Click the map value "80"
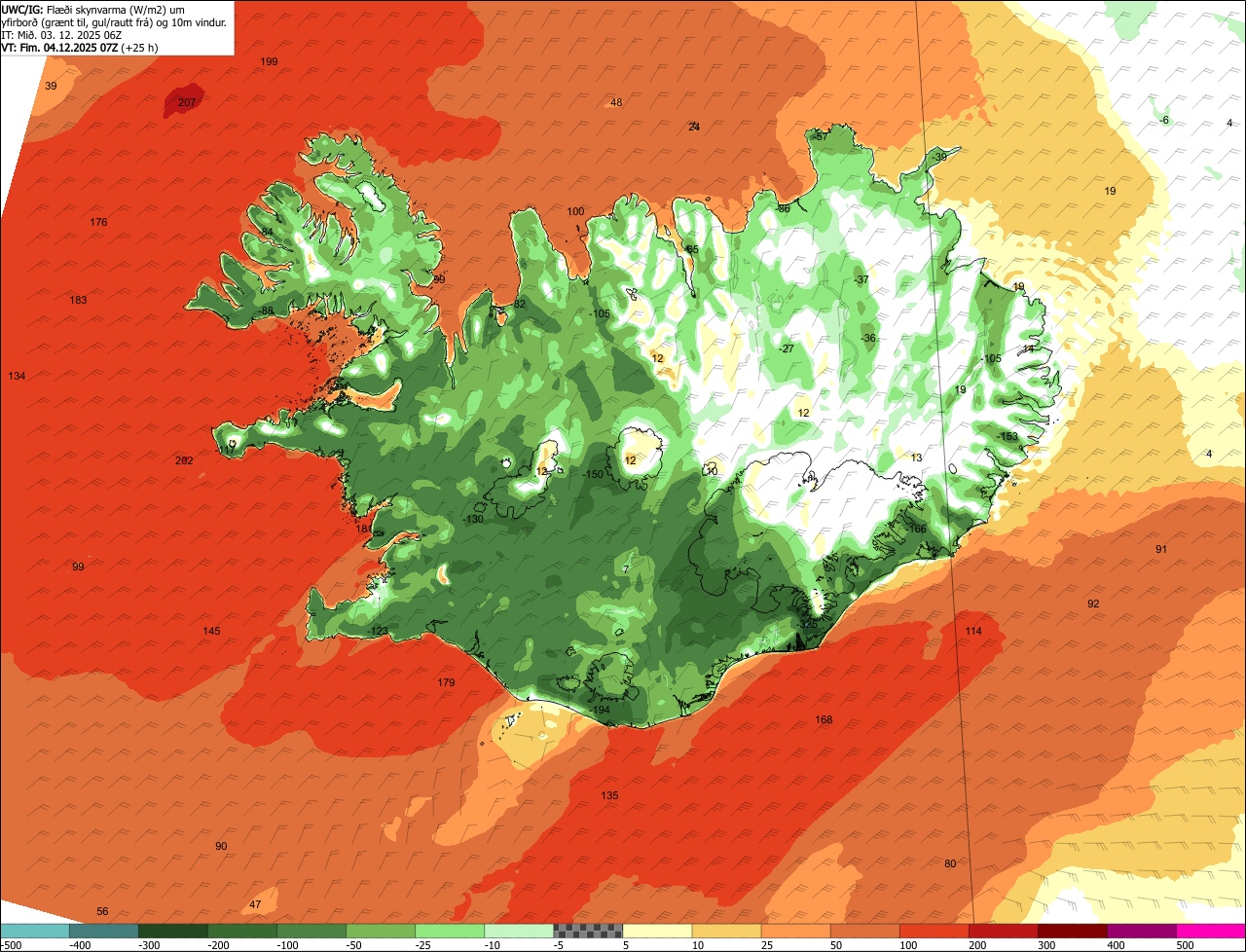 [x=950, y=863]
